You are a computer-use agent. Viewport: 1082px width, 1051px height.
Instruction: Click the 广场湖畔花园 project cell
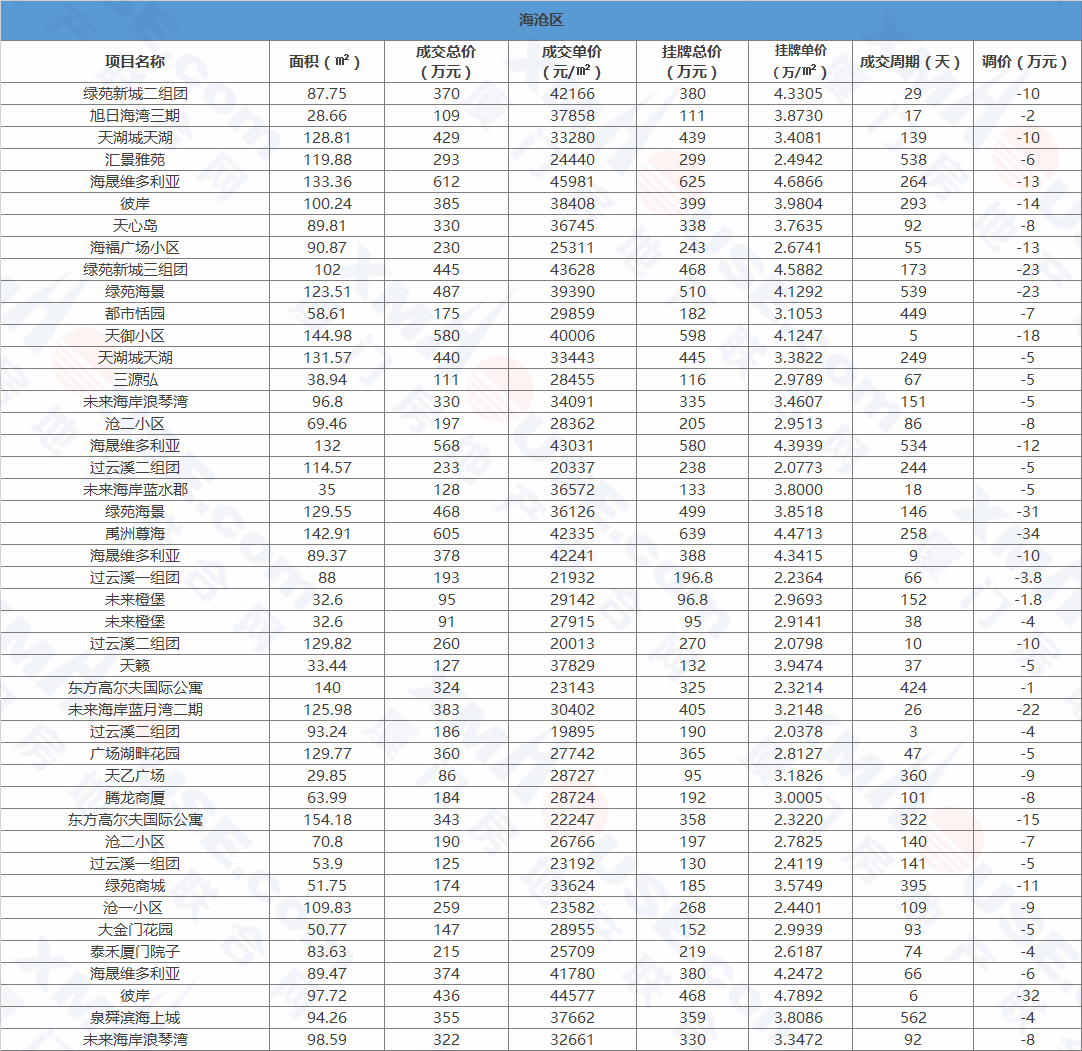[x=135, y=754]
